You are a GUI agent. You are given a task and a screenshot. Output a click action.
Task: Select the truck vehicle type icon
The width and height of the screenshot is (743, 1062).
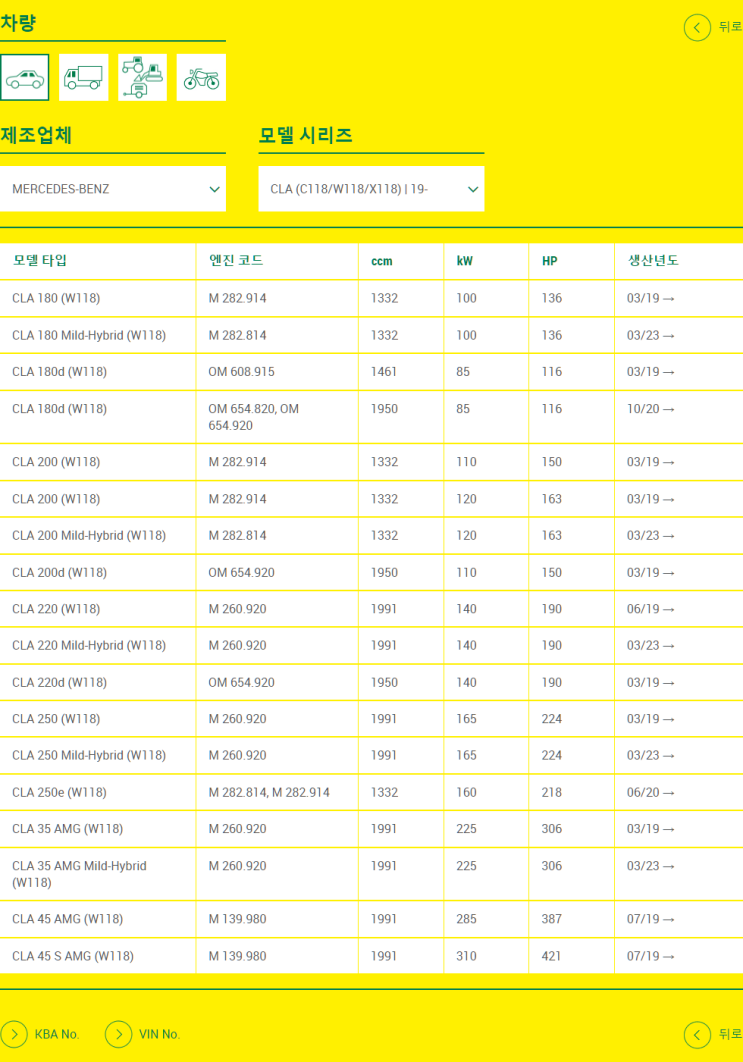(x=83, y=77)
